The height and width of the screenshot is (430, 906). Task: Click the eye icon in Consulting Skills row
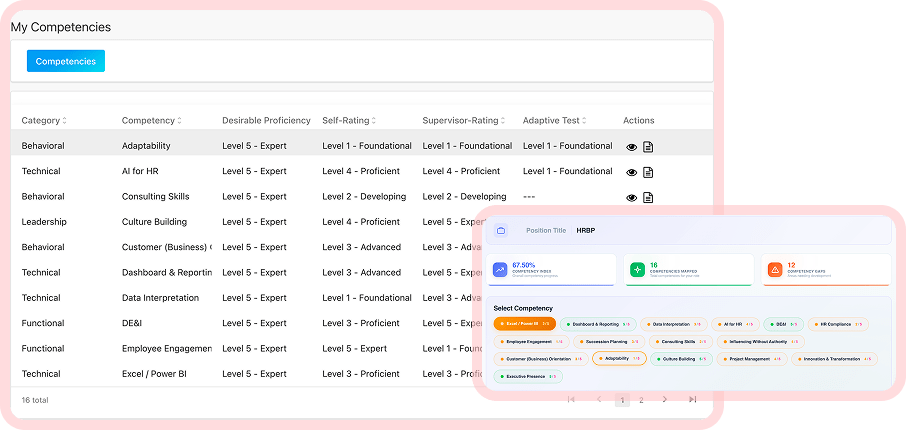pyautogui.click(x=632, y=198)
